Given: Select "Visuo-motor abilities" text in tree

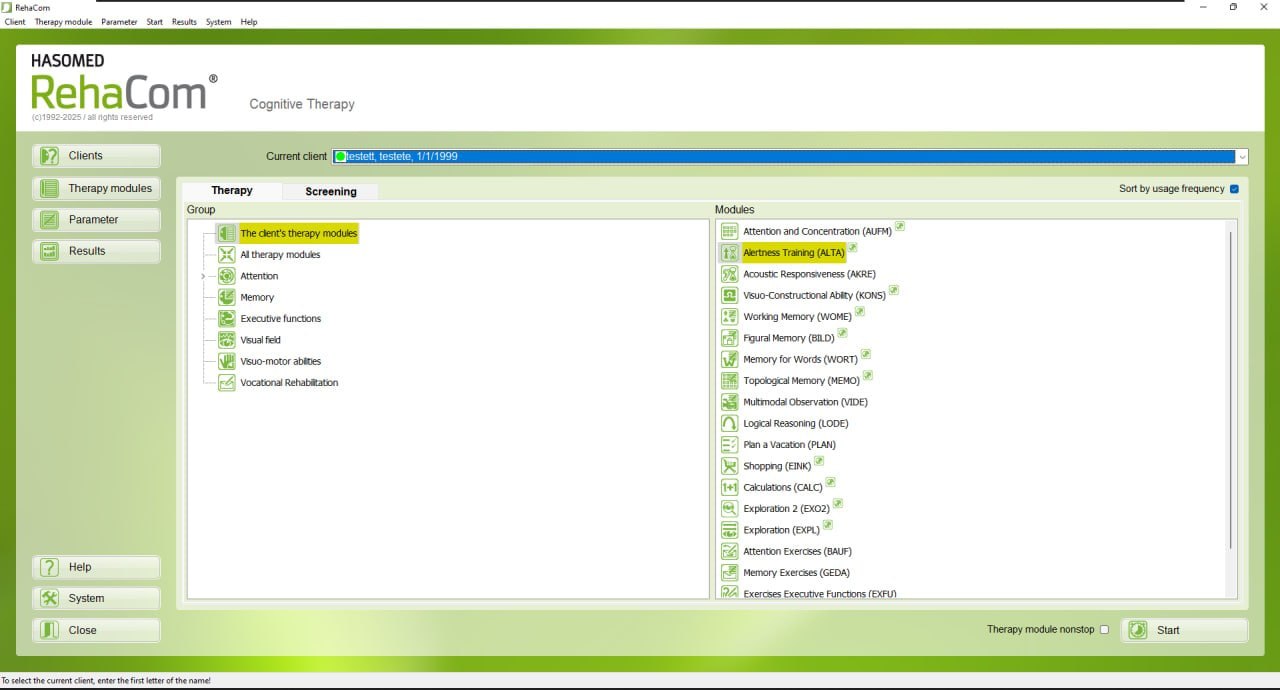Looking at the screenshot, I should coord(281,361).
